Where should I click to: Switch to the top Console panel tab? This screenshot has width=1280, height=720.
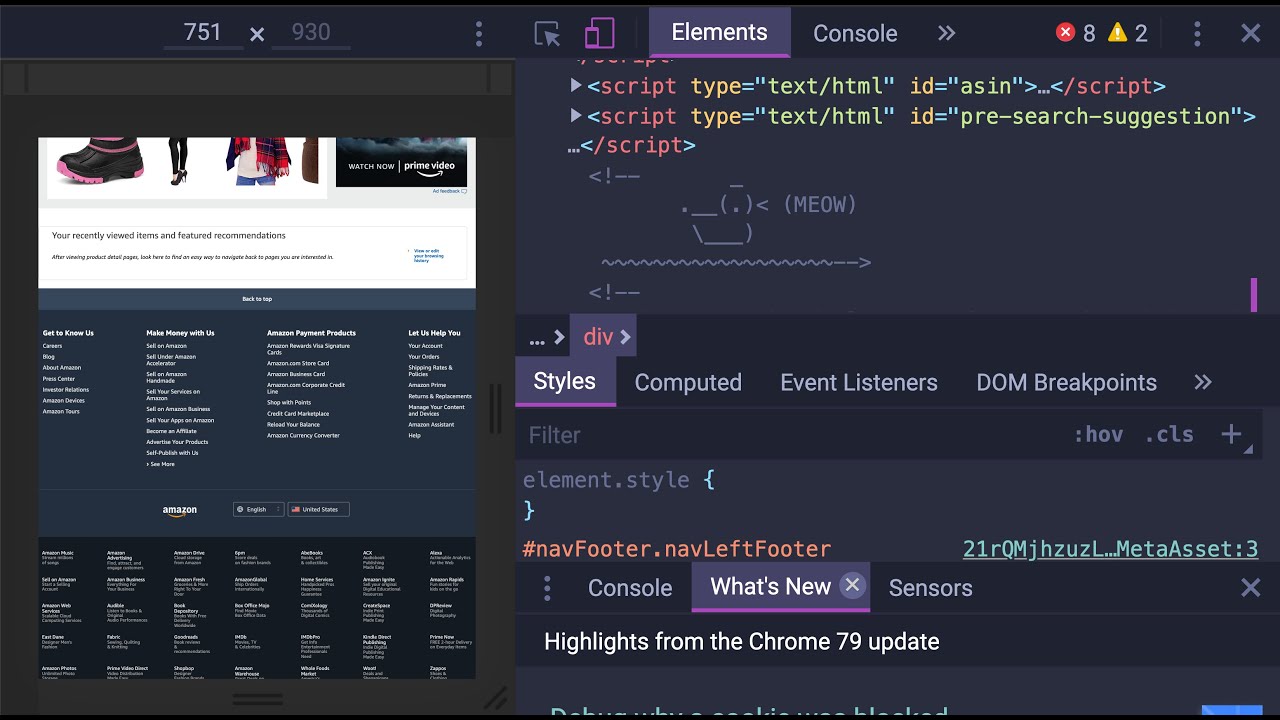point(855,33)
